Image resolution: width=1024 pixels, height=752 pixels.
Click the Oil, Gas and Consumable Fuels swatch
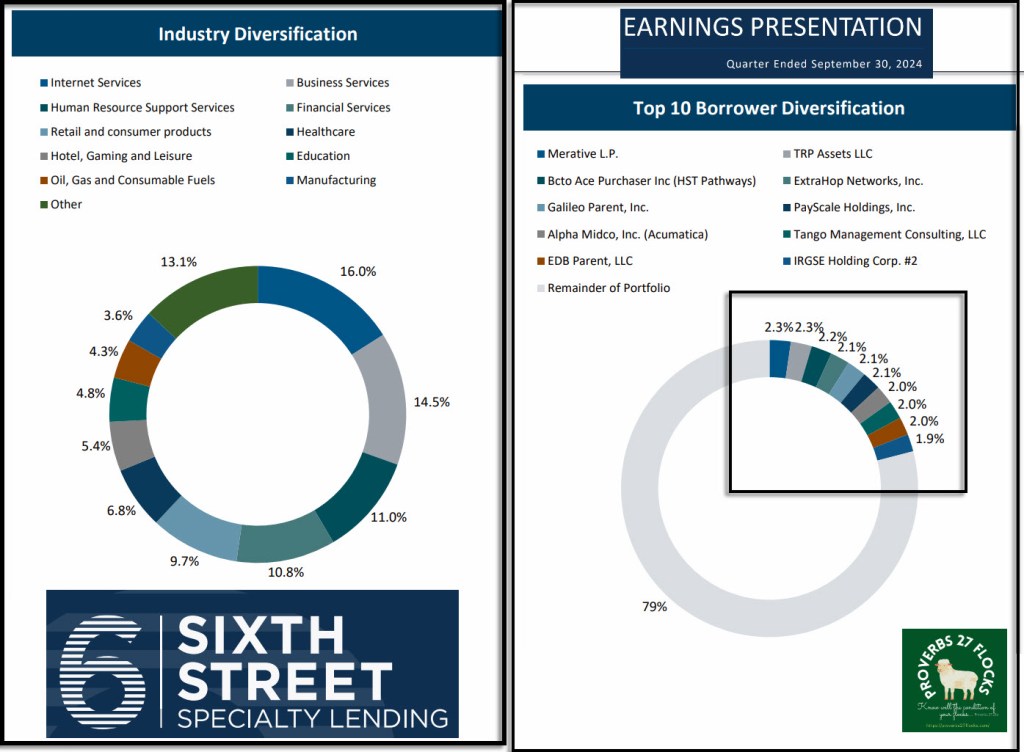[44, 181]
